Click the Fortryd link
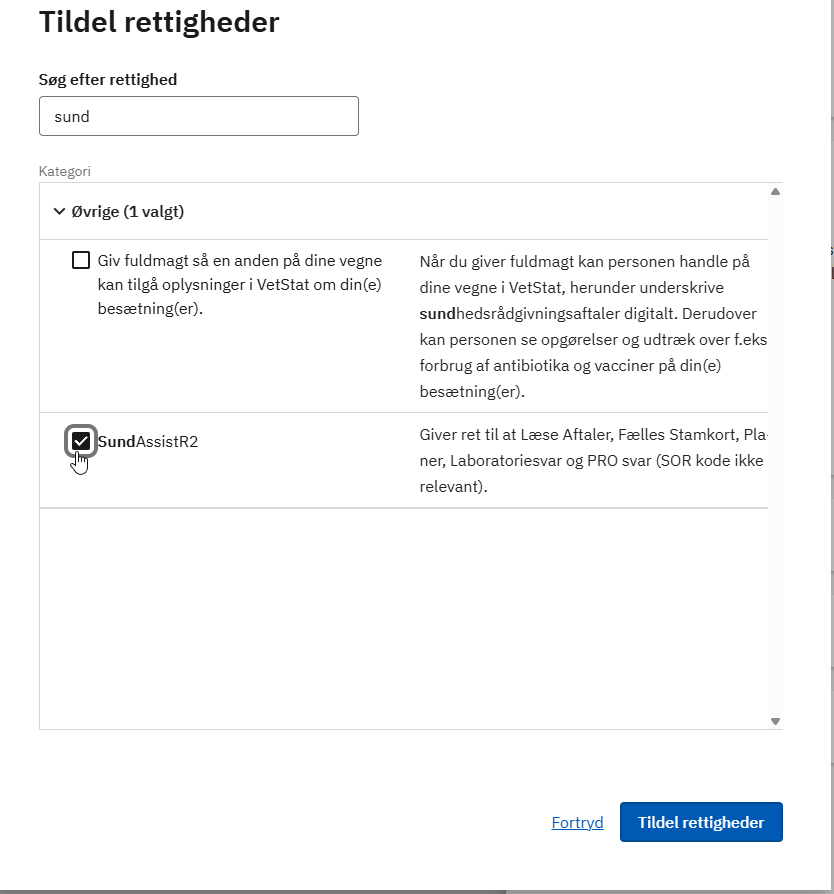 coord(577,822)
